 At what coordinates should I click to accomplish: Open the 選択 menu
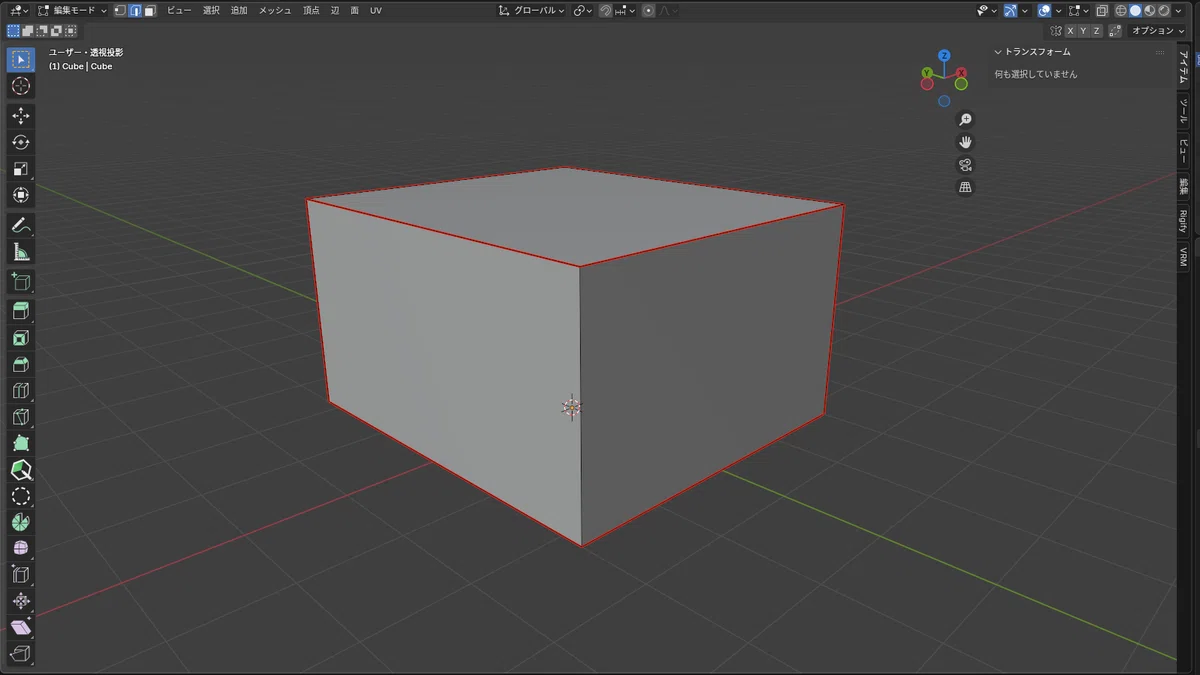pyautogui.click(x=211, y=10)
